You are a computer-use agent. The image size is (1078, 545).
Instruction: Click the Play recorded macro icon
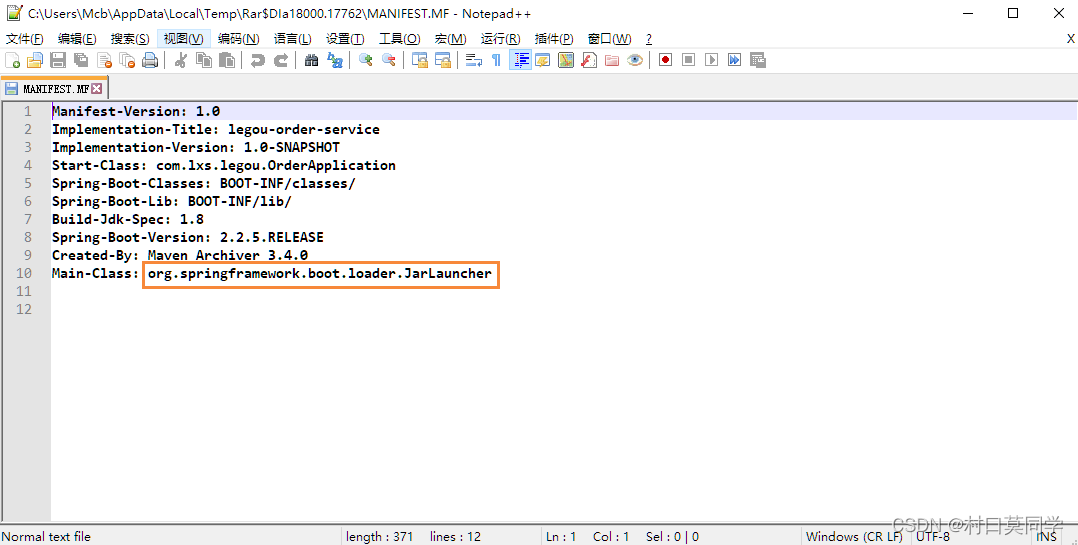pyautogui.click(x=712, y=60)
